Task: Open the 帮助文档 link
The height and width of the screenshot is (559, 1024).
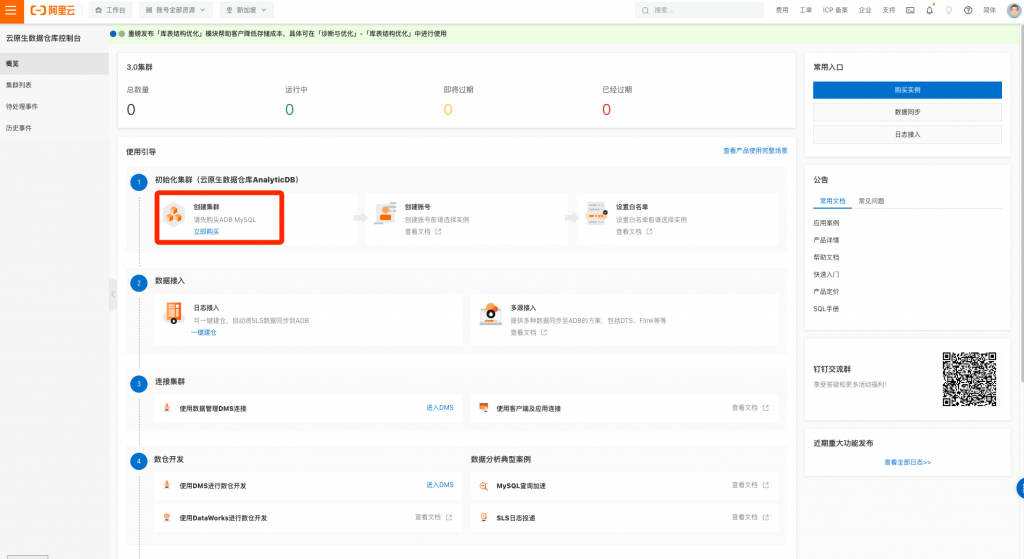Action: (826, 257)
